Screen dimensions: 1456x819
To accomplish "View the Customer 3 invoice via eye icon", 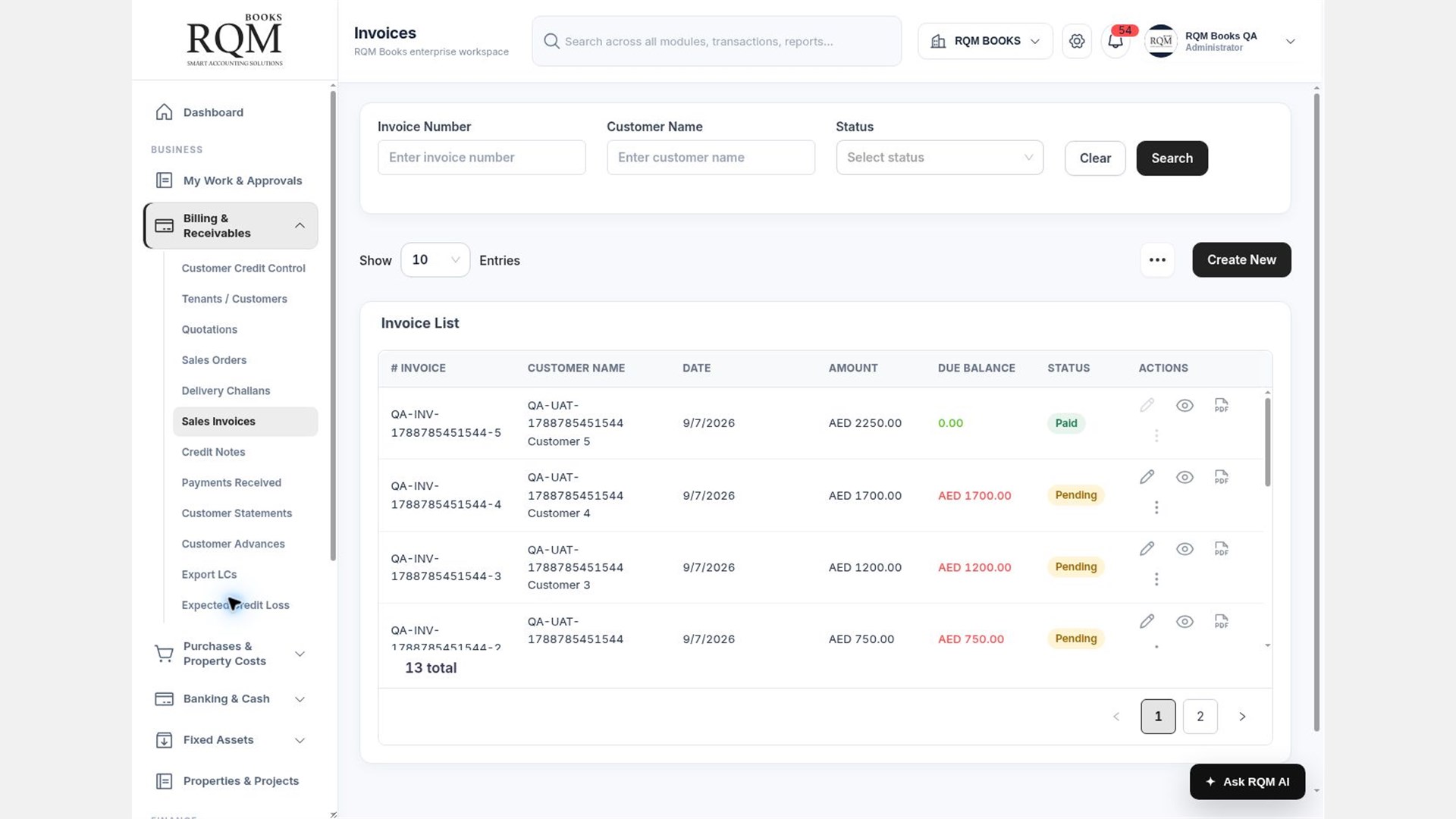I will click(1185, 549).
